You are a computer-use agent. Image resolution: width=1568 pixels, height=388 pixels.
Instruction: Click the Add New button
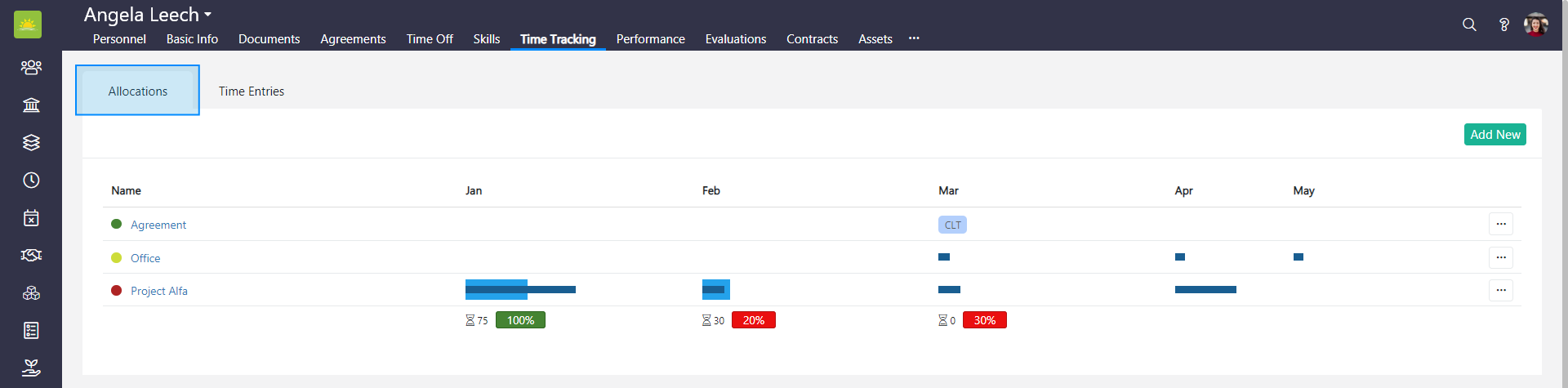pyautogui.click(x=1494, y=135)
